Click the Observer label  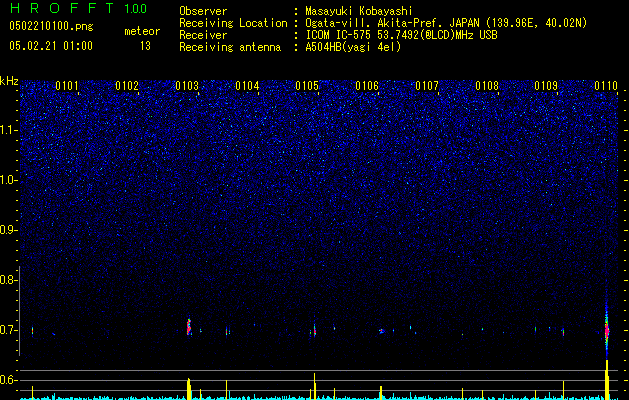coord(203,11)
